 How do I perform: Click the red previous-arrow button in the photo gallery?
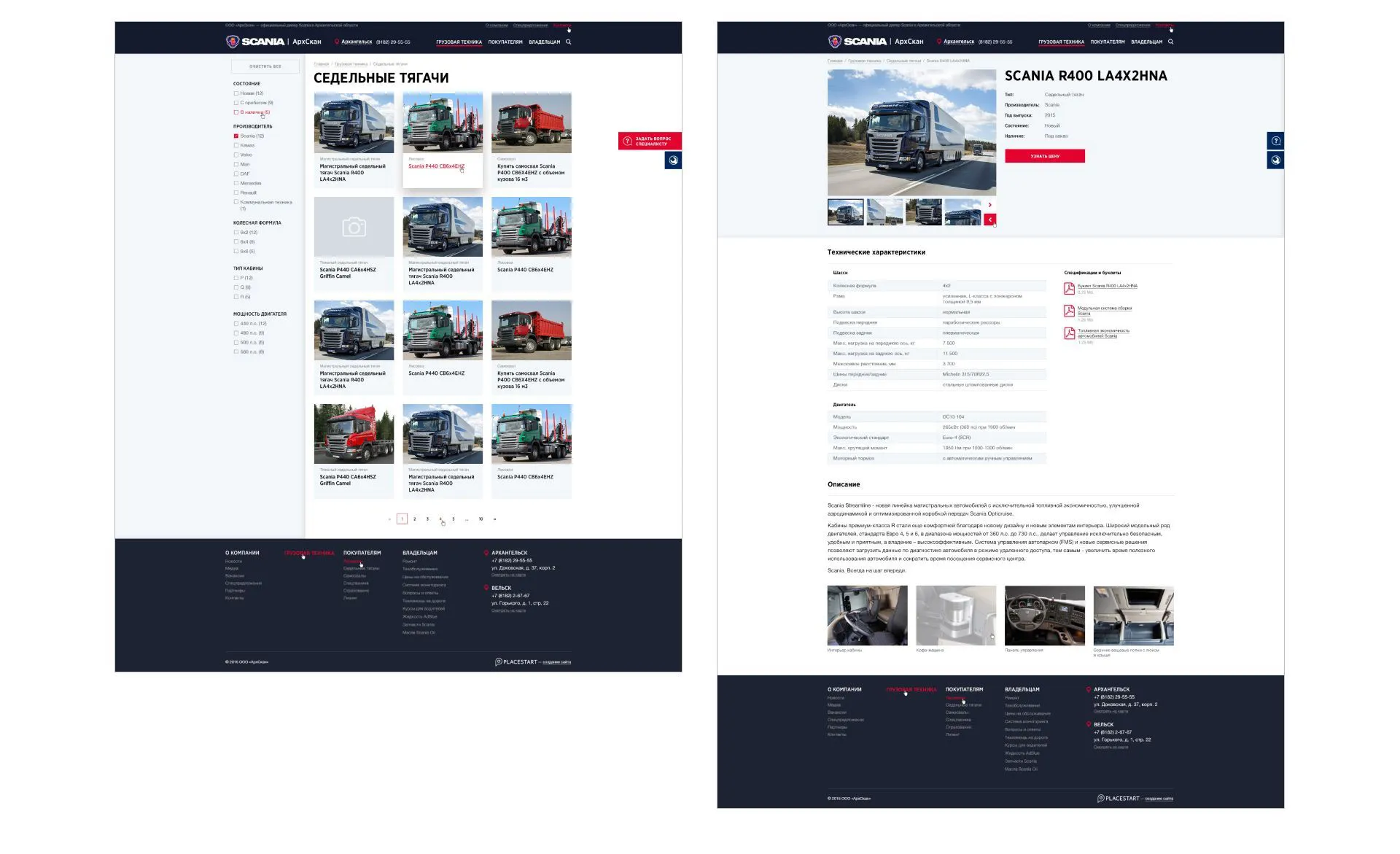[x=989, y=220]
